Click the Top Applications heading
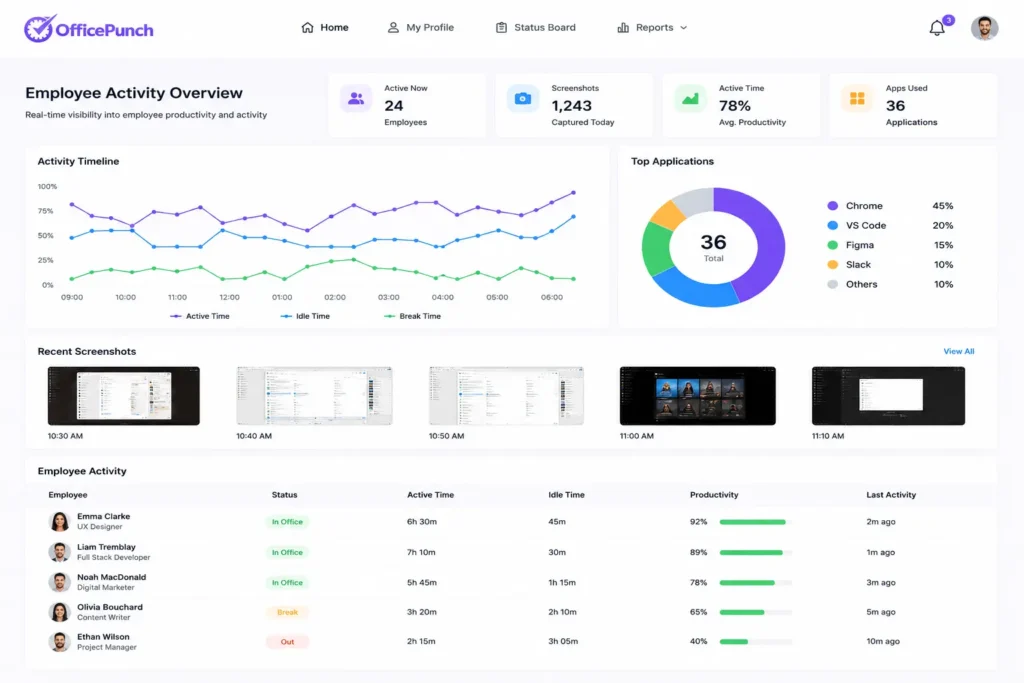Screen dimensions: 1024x683 (672, 161)
